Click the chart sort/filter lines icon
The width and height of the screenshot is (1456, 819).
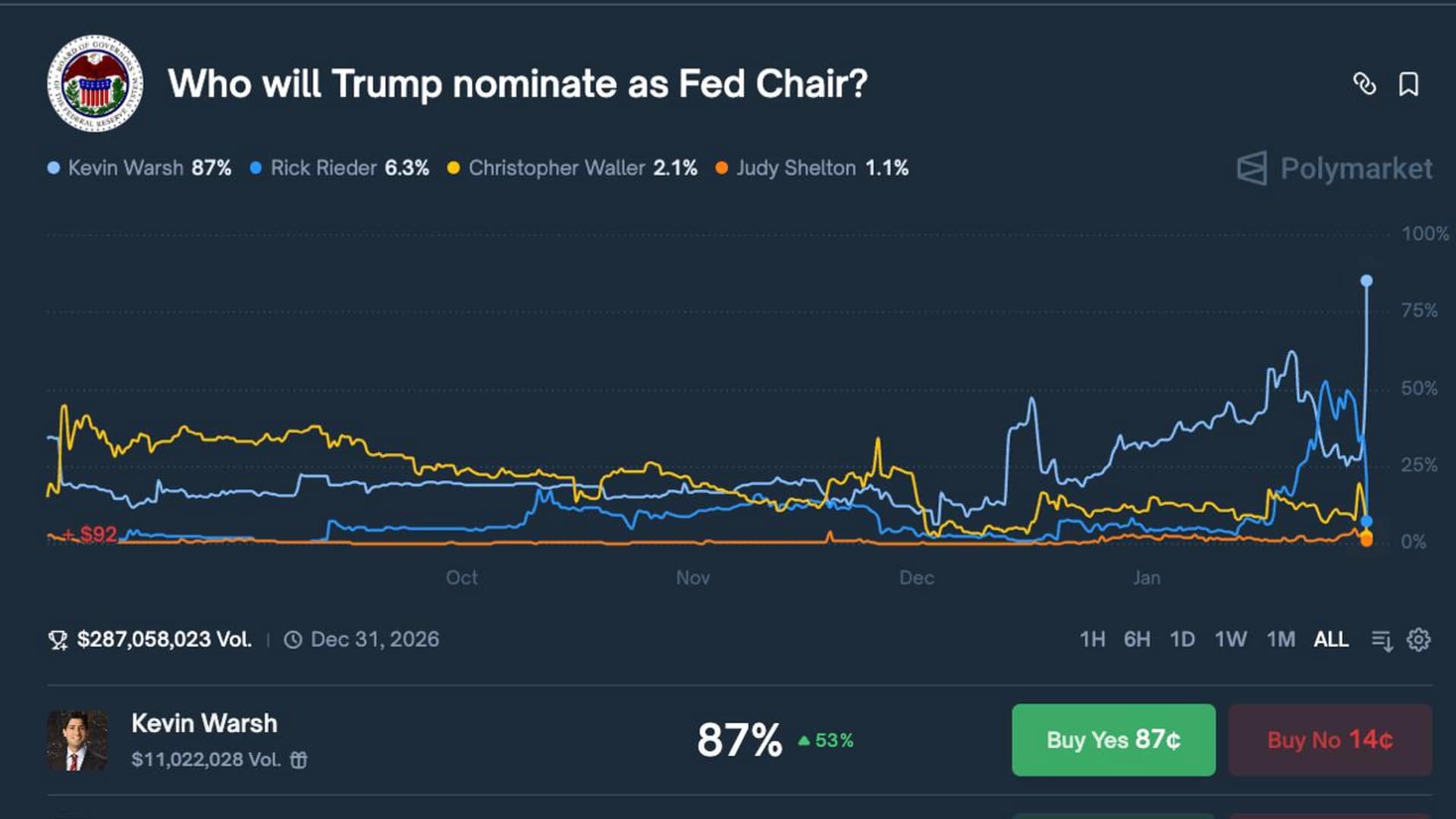[x=1382, y=640]
